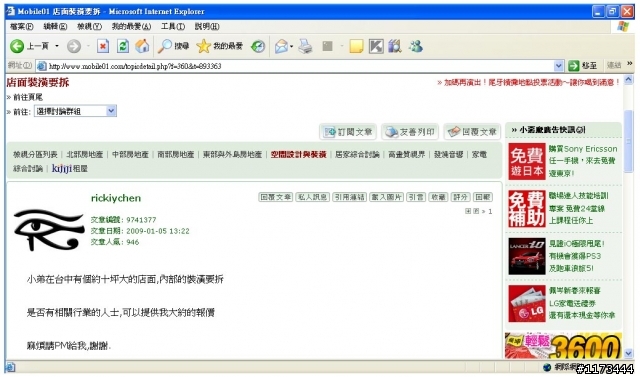640x377 pixels.
Task: Click the small 回覆文章 post button
Action: pos(276,197)
